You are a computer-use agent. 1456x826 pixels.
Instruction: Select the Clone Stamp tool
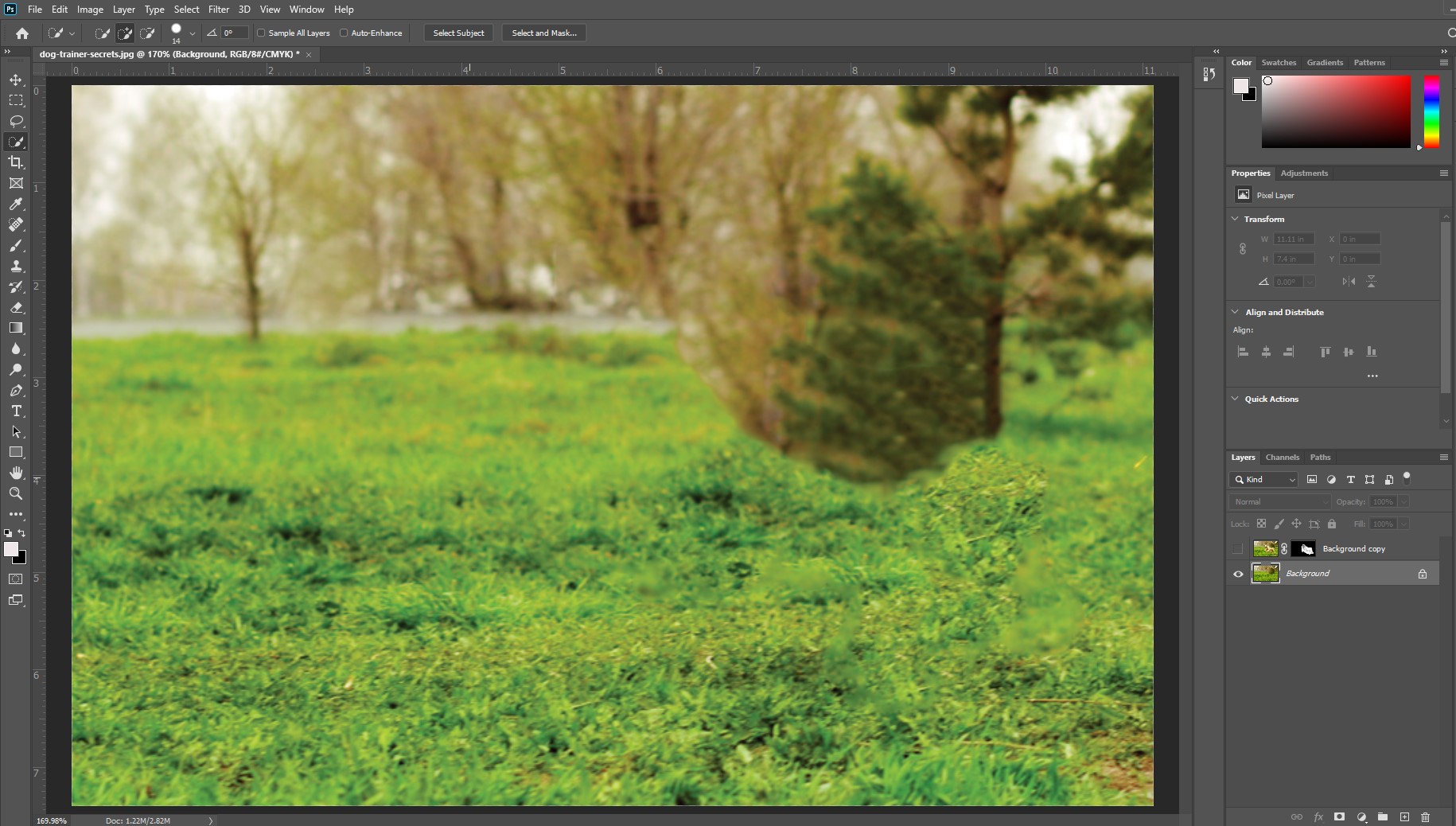[16, 266]
